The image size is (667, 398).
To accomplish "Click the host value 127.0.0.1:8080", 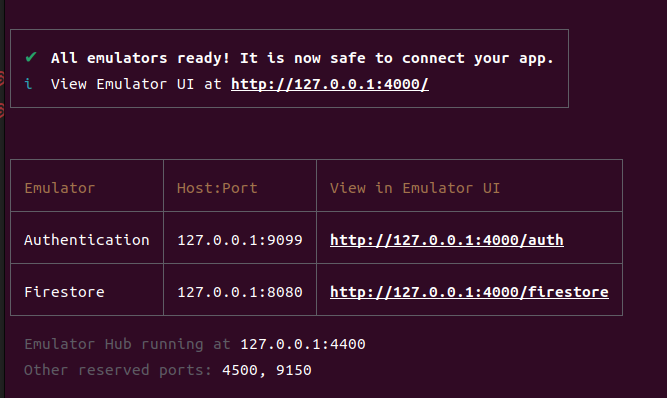I will coord(239,292).
